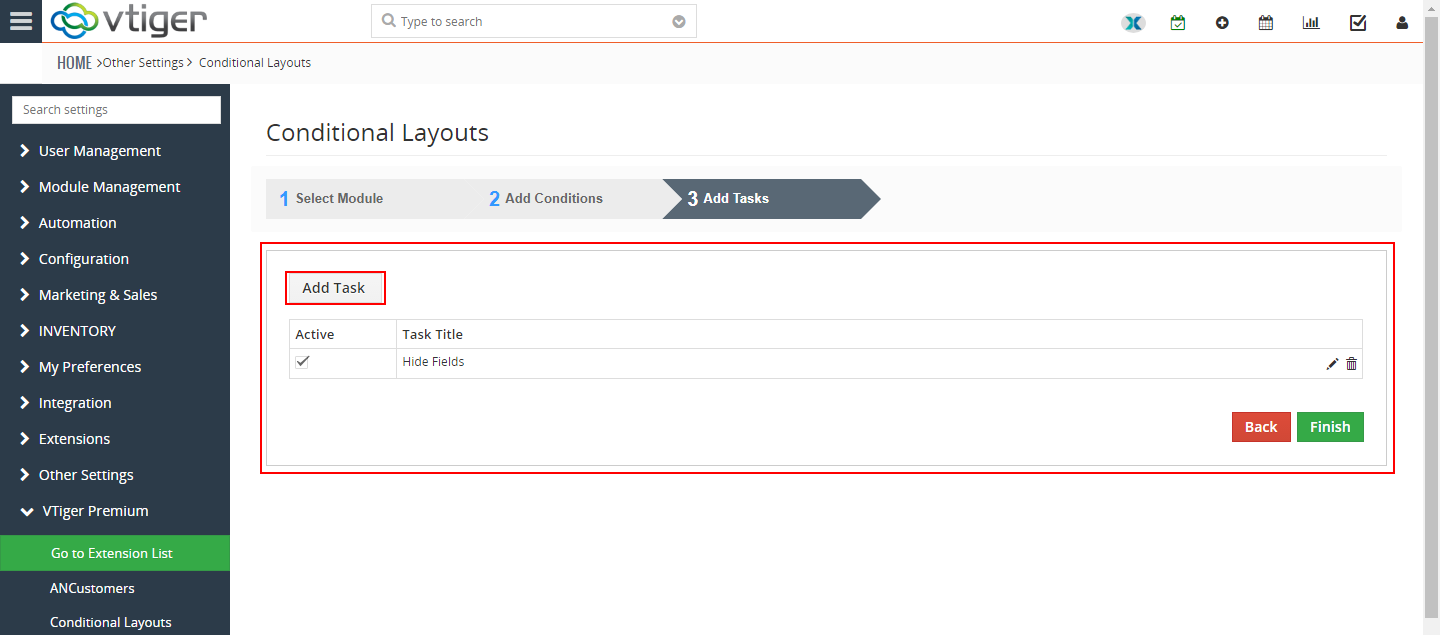
Task: Click the Active column header
Action: coord(315,334)
